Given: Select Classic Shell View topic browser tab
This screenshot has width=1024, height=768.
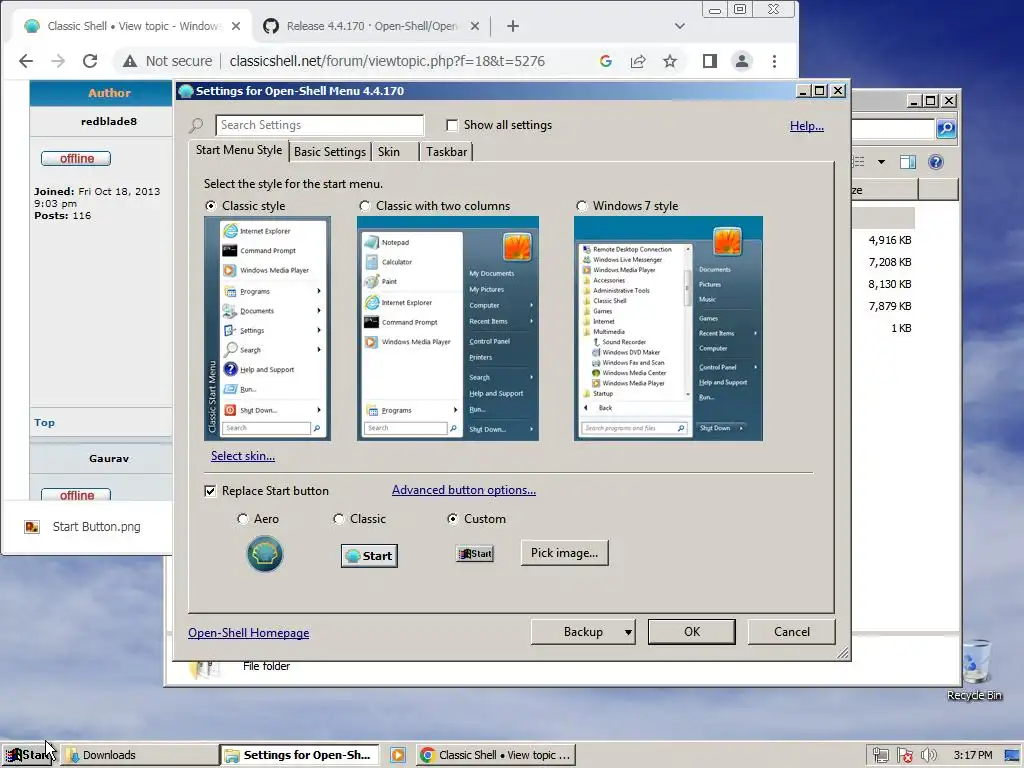Looking at the screenshot, I should click(x=133, y=26).
